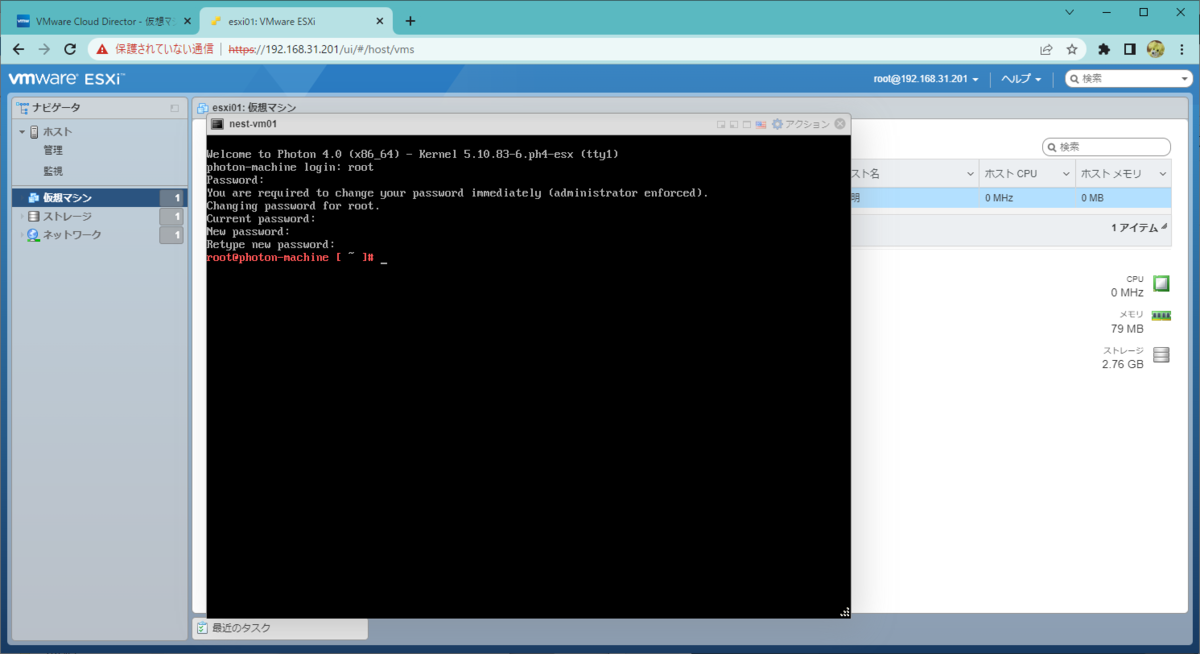Click the keyboard layout flag icon
Image resolution: width=1200 pixels, height=654 pixels.
pyautogui.click(x=761, y=124)
